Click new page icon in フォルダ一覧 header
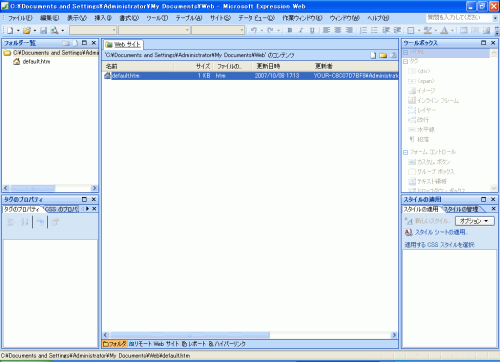 pos(75,43)
